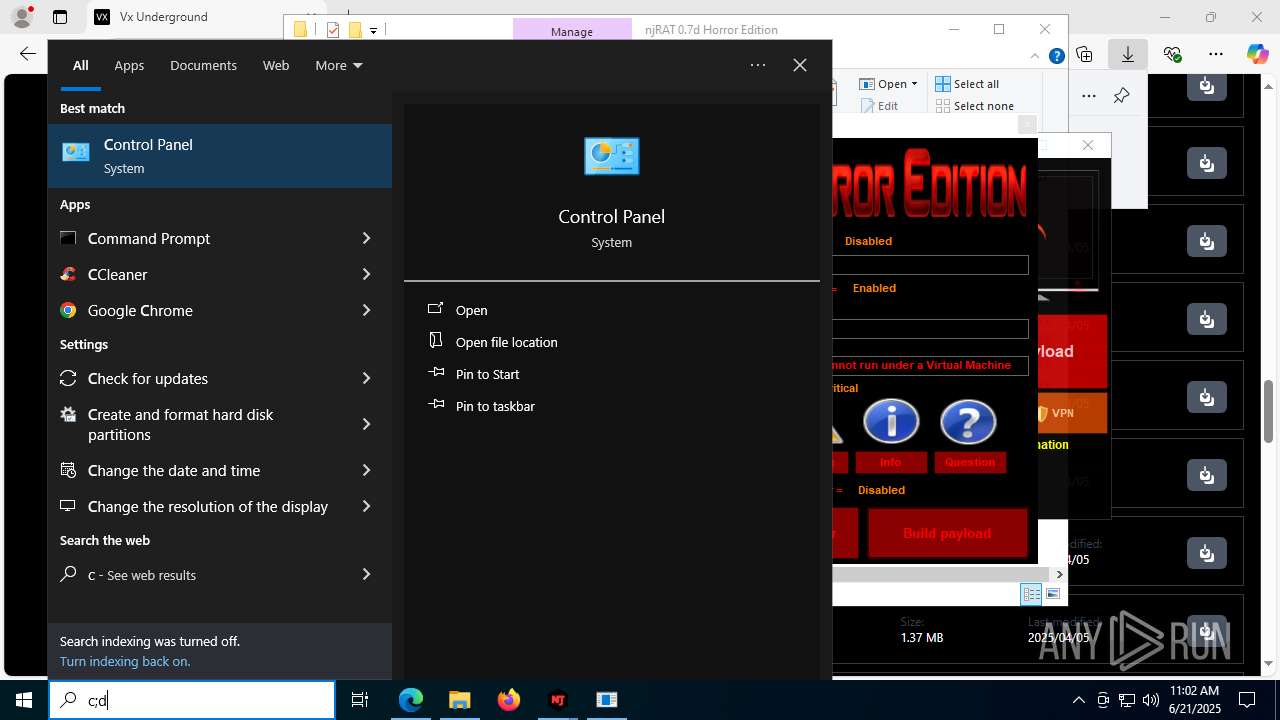Open search panel options ellipsis
Viewport: 1280px width, 720px height.
(758, 65)
